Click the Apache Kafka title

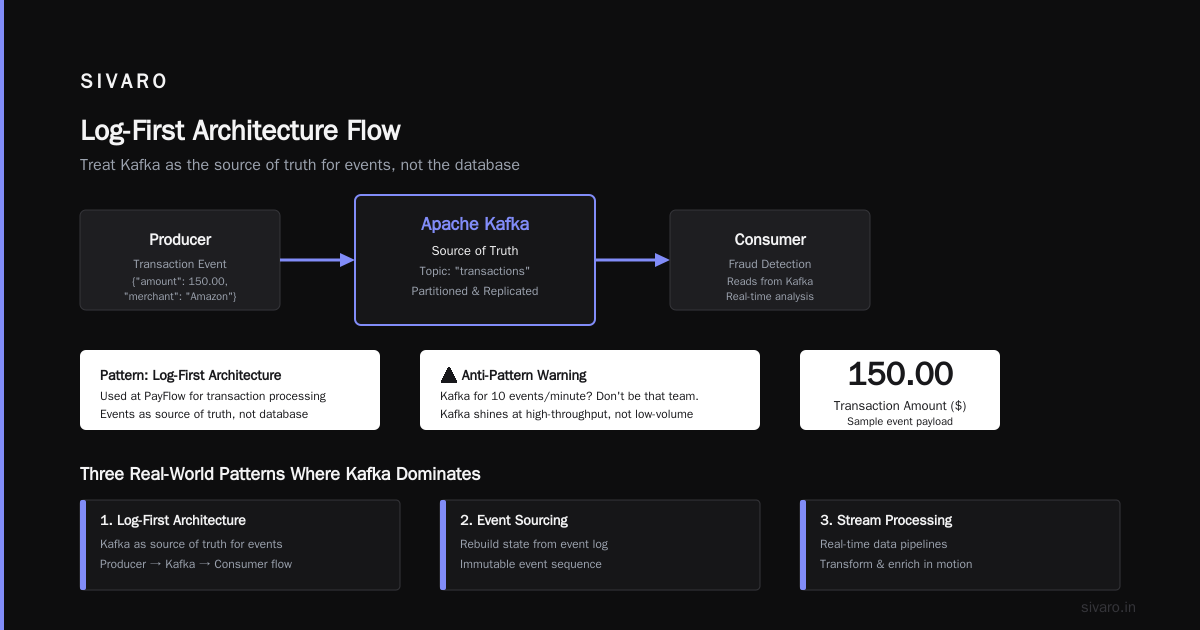pos(475,224)
